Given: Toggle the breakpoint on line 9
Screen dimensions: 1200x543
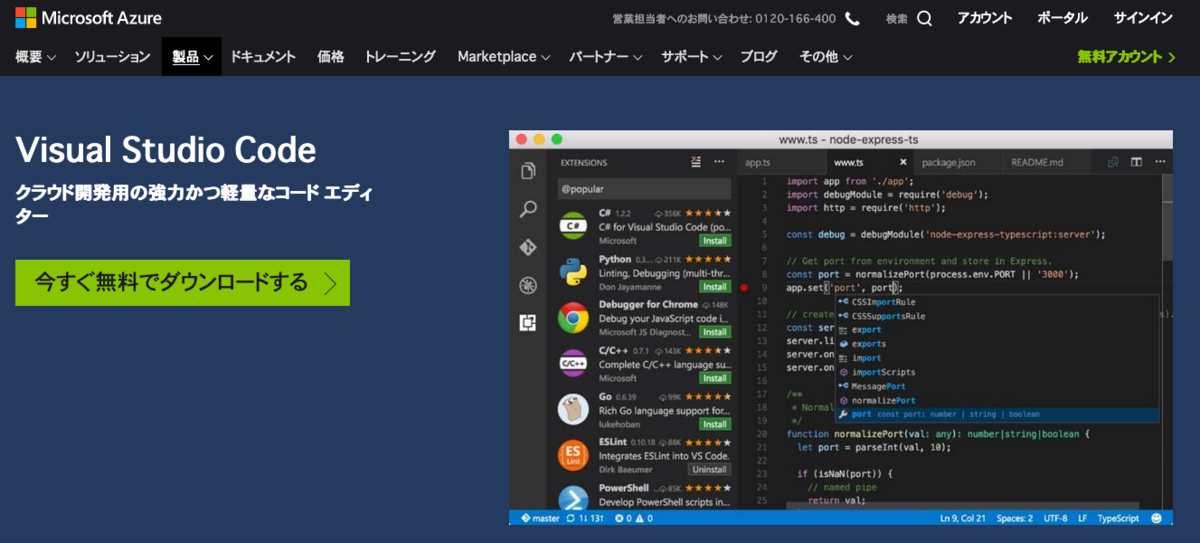Looking at the screenshot, I should 743,287.
